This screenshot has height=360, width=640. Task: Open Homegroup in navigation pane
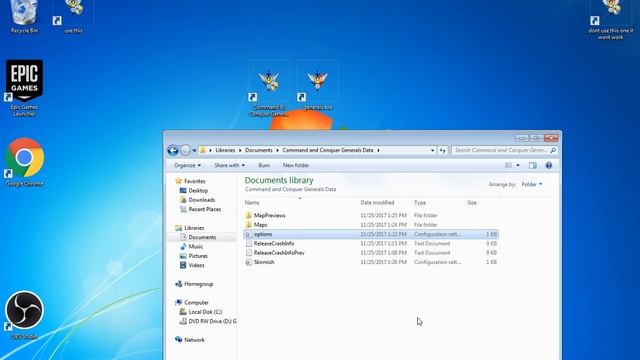tap(194, 284)
